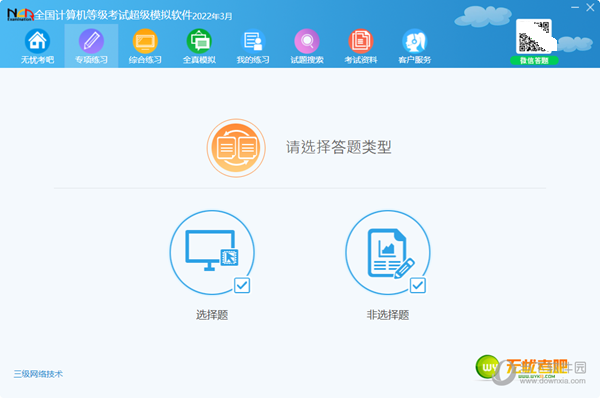This screenshot has width=600, height=398.
Task: Open the 综合练习 monitor icon
Action: click(x=145, y=41)
